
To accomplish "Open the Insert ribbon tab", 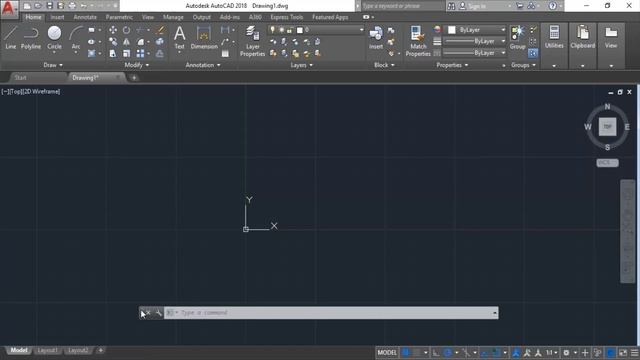I will 57,17.
